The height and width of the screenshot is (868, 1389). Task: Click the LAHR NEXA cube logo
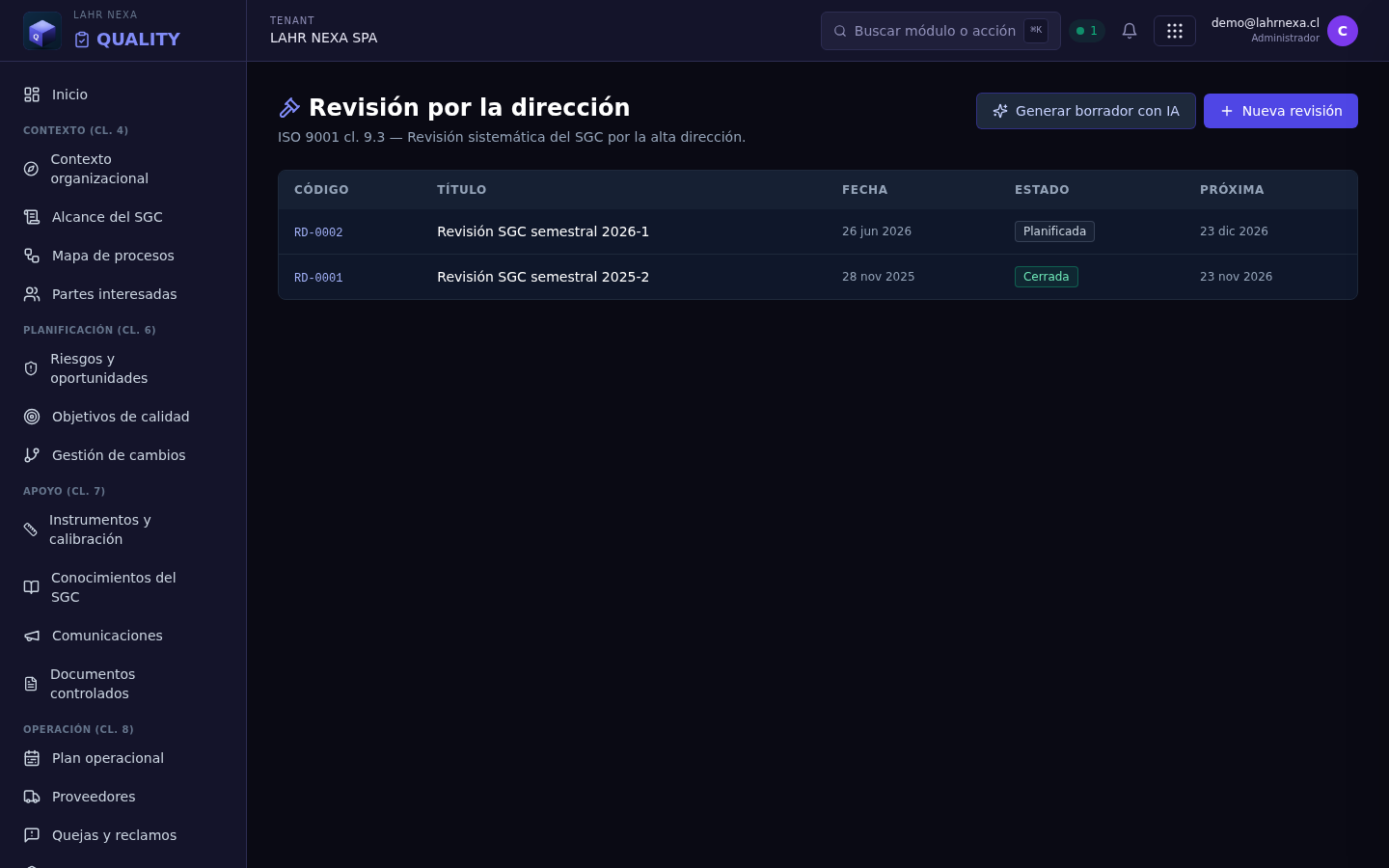point(42,31)
